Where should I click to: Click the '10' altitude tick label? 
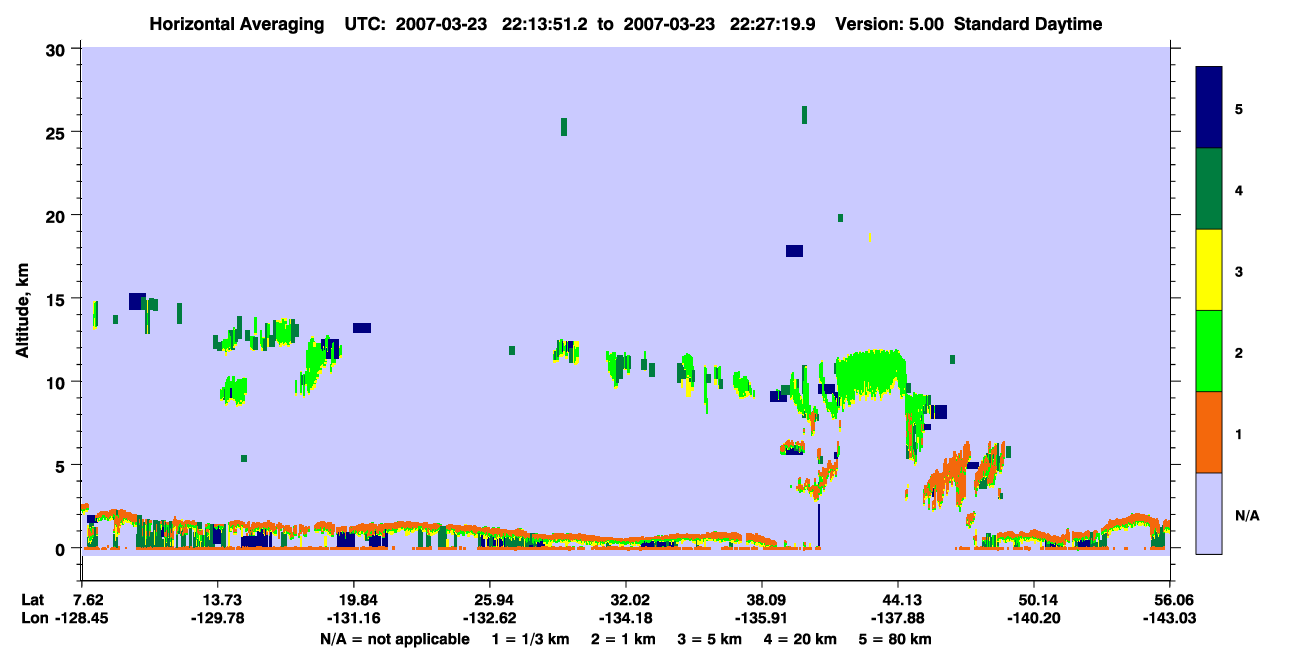click(57, 382)
